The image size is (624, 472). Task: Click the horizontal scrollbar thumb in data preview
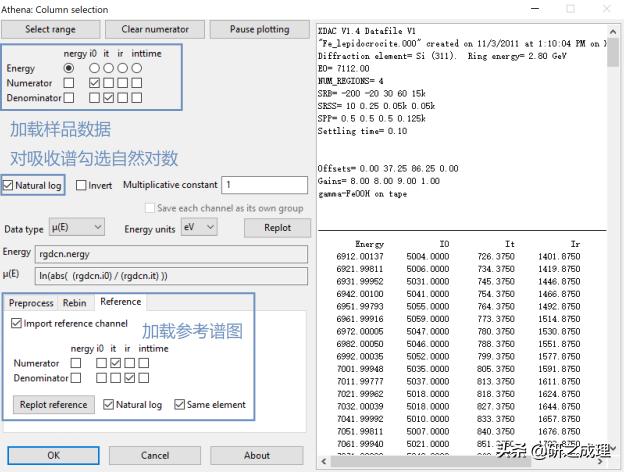[x=430, y=462]
